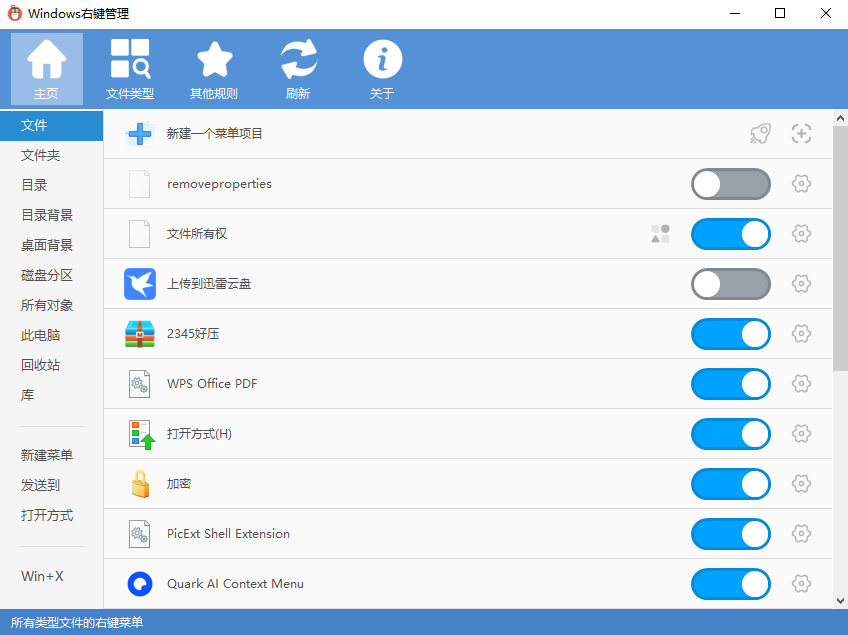Click the scrollbar up arrow
848x635 pixels.
click(x=840, y=118)
